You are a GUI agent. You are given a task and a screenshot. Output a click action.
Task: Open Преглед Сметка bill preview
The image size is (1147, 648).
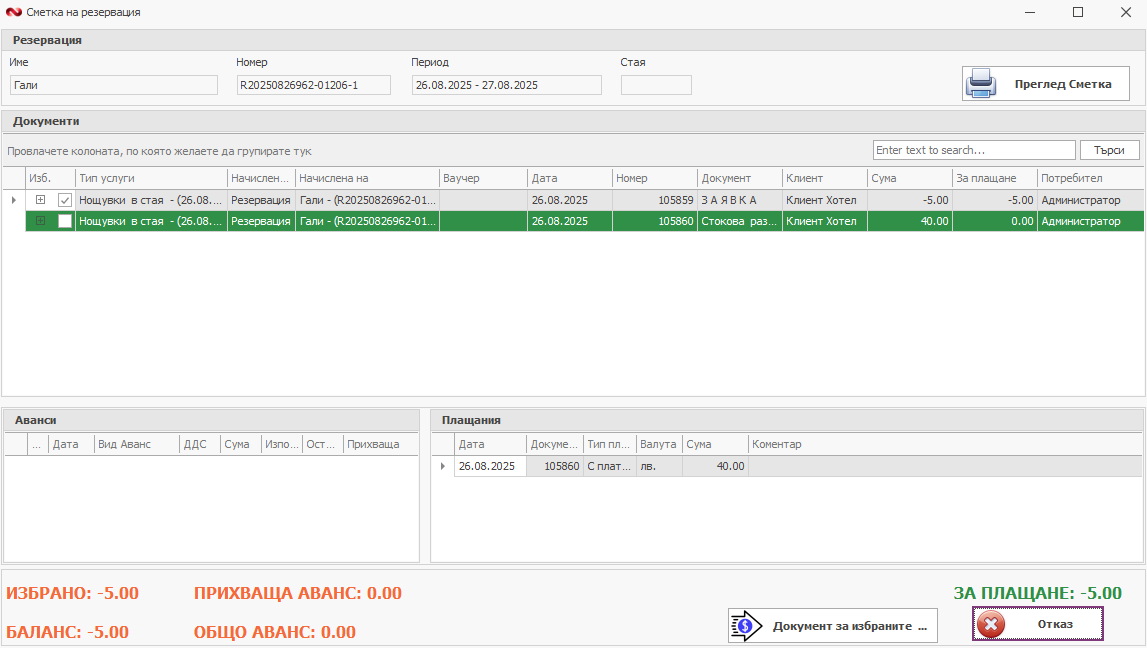[1046, 84]
